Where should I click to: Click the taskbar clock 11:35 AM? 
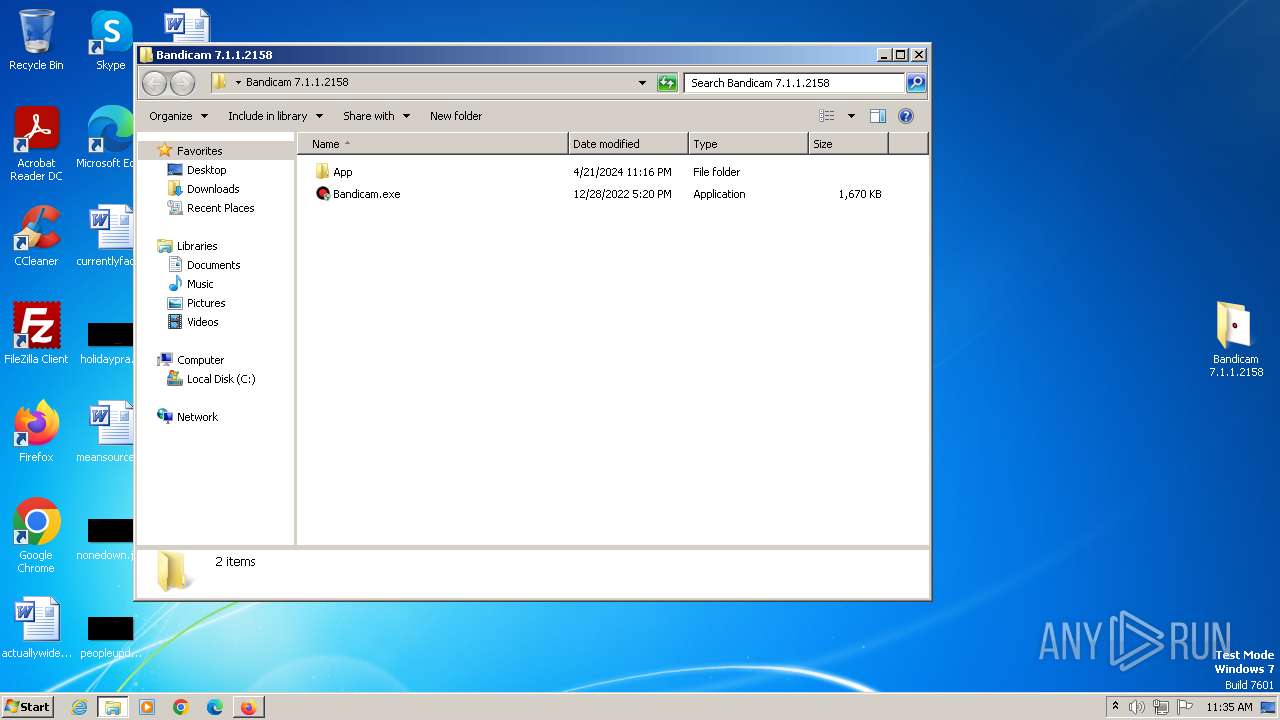click(x=1229, y=707)
